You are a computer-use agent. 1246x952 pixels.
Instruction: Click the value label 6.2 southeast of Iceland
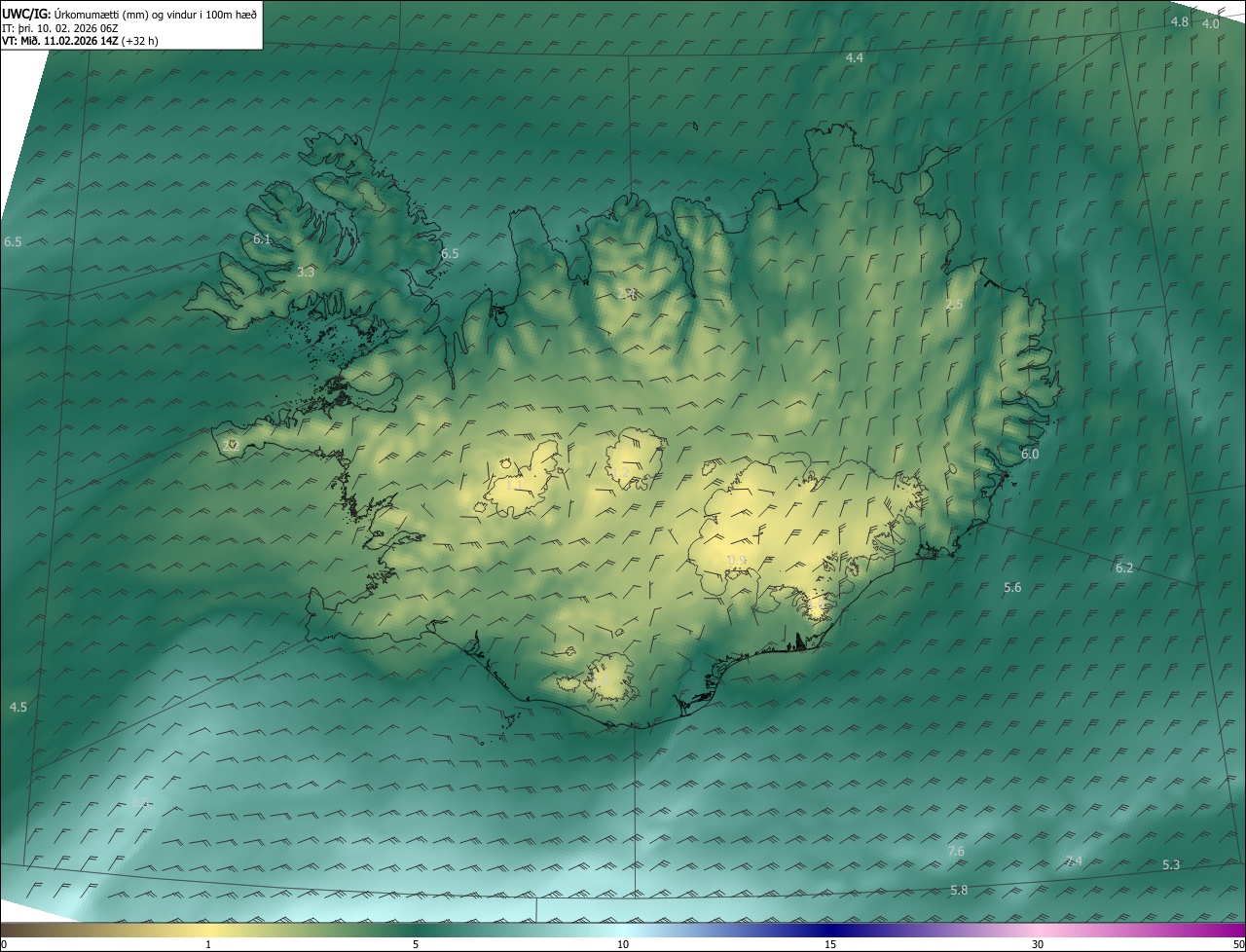tap(1123, 568)
